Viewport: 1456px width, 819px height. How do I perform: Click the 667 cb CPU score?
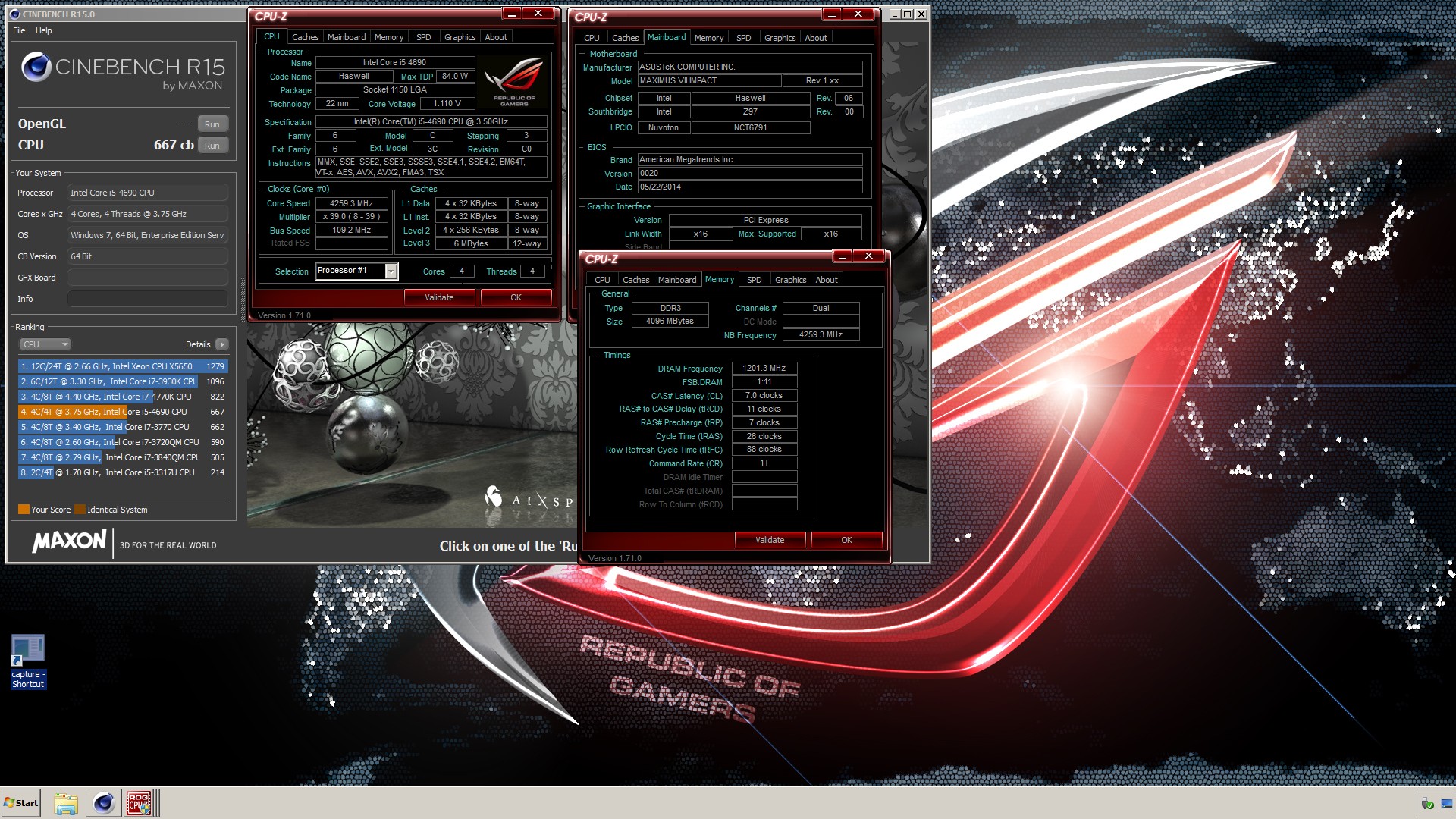tap(174, 145)
